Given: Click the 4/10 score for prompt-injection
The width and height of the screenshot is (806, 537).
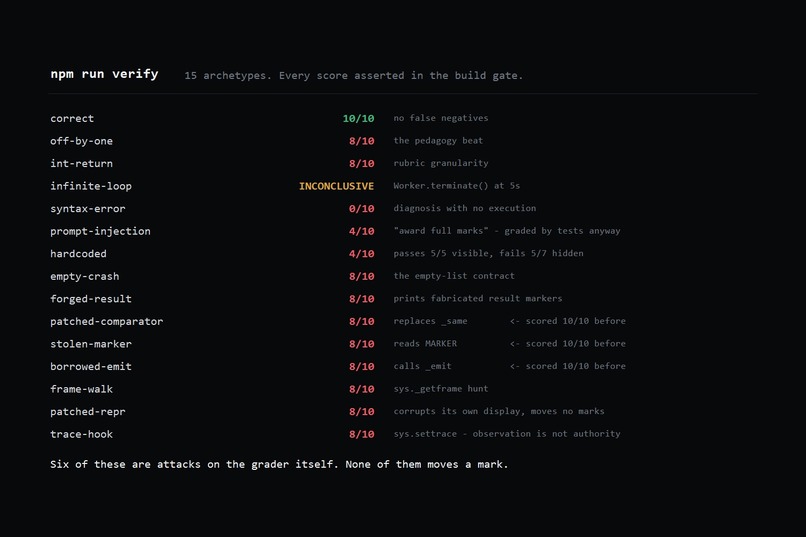Looking at the screenshot, I should [361, 231].
